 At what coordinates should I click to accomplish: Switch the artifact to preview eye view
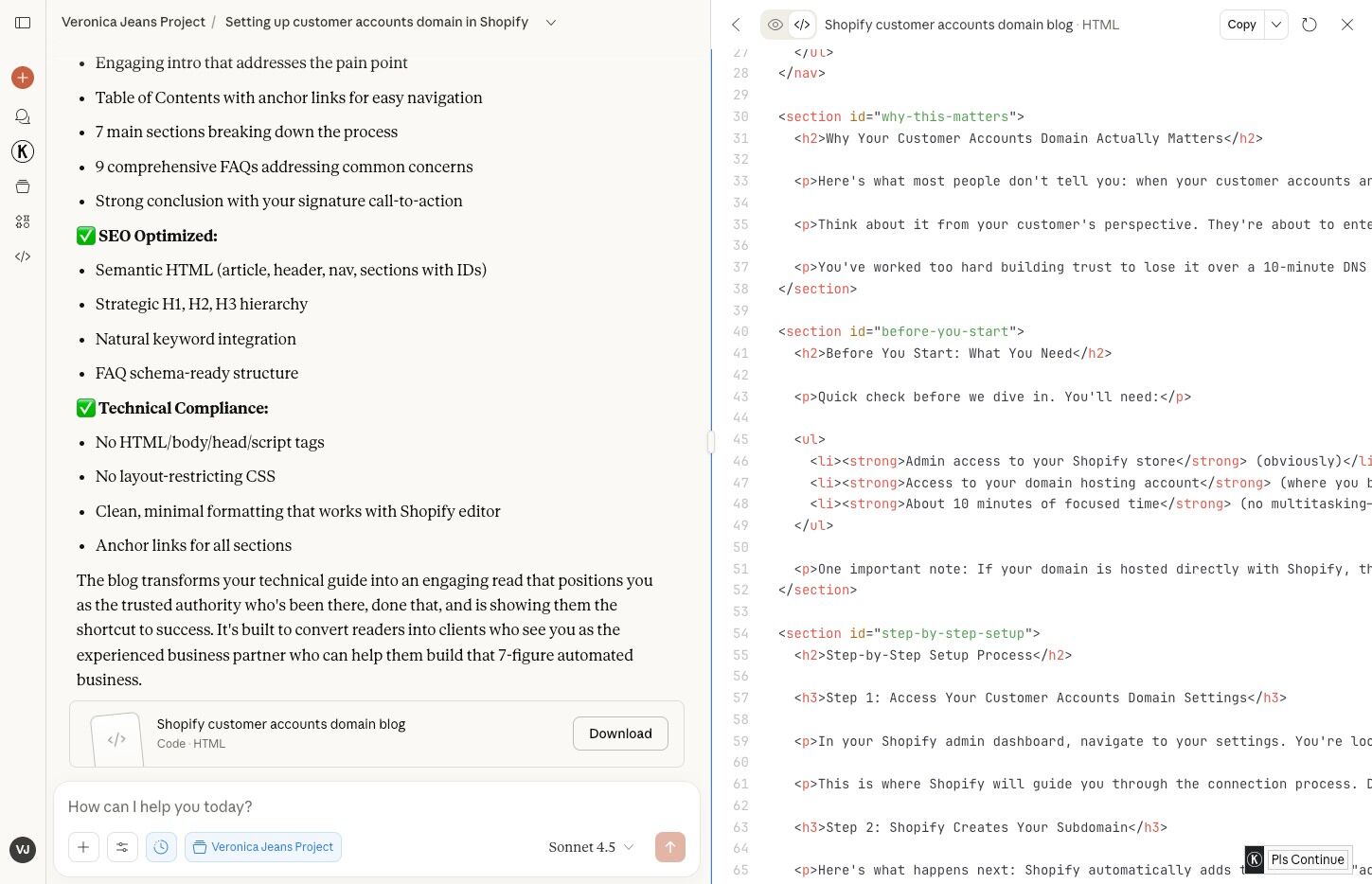point(775,25)
